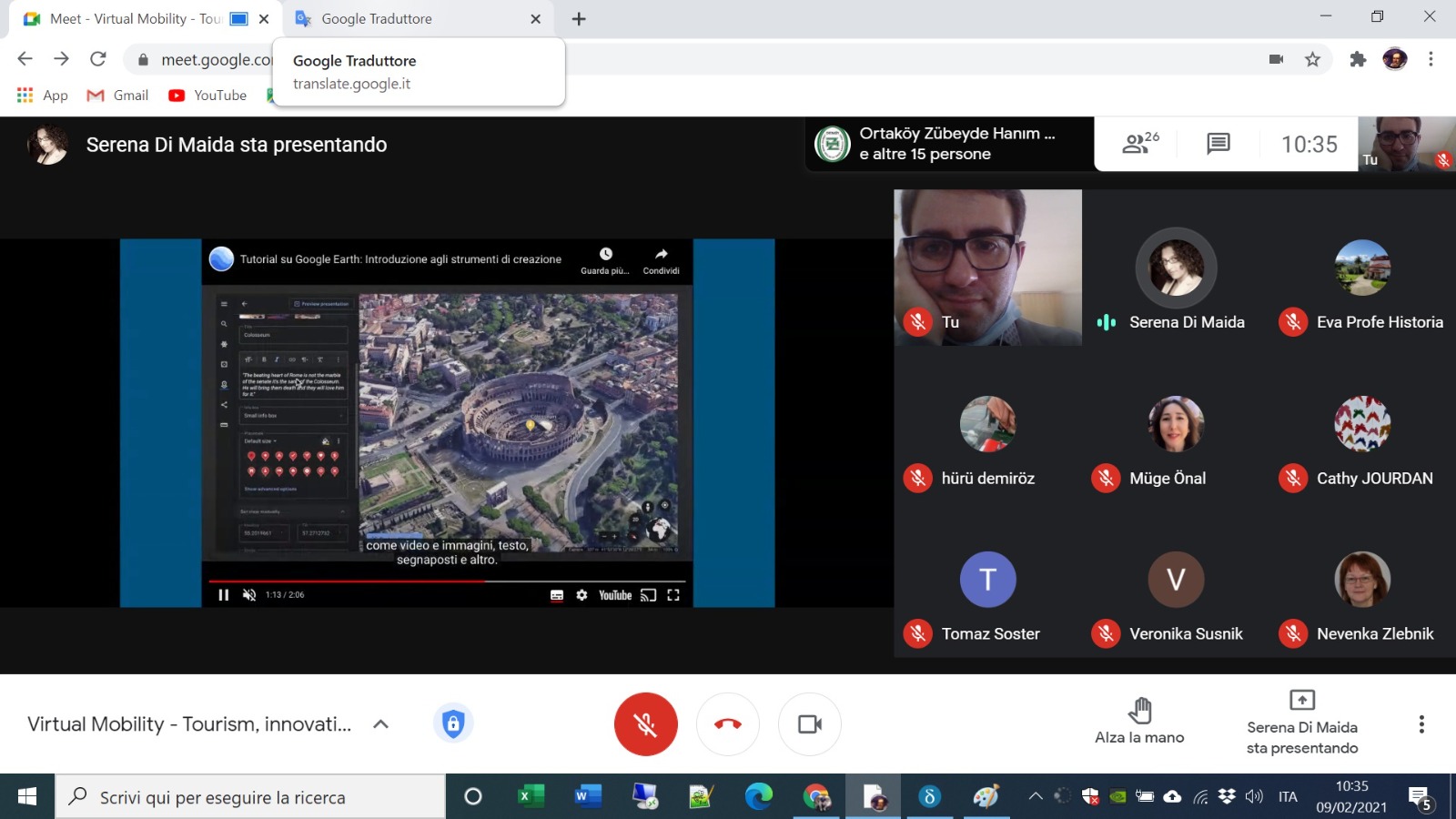Screen dimensions: 1456x819
Task: Open Excel from the taskbar
Action: point(531,797)
